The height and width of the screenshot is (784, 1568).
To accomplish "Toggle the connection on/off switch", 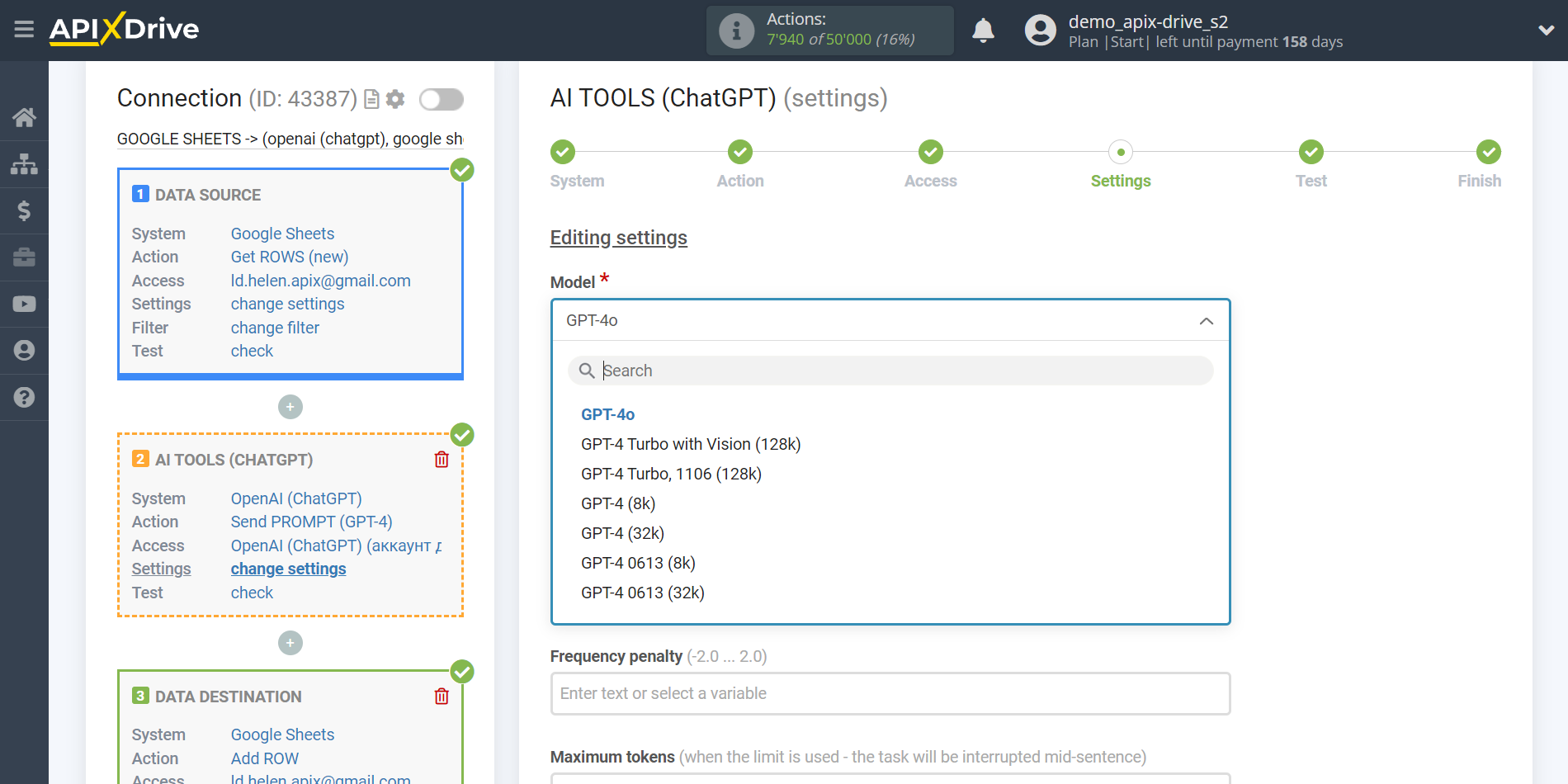I will [x=441, y=99].
